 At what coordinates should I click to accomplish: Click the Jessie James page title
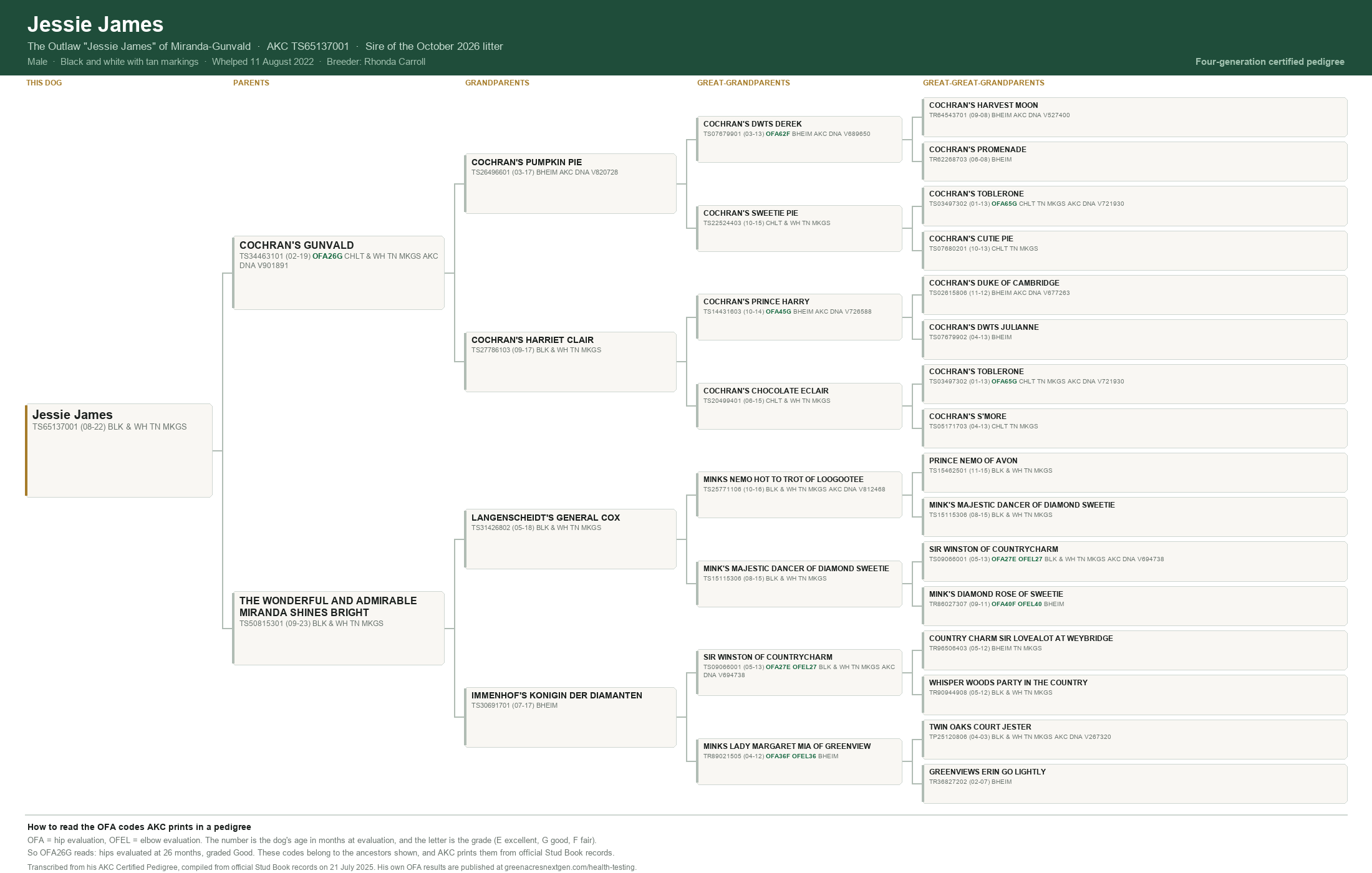[x=95, y=24]
